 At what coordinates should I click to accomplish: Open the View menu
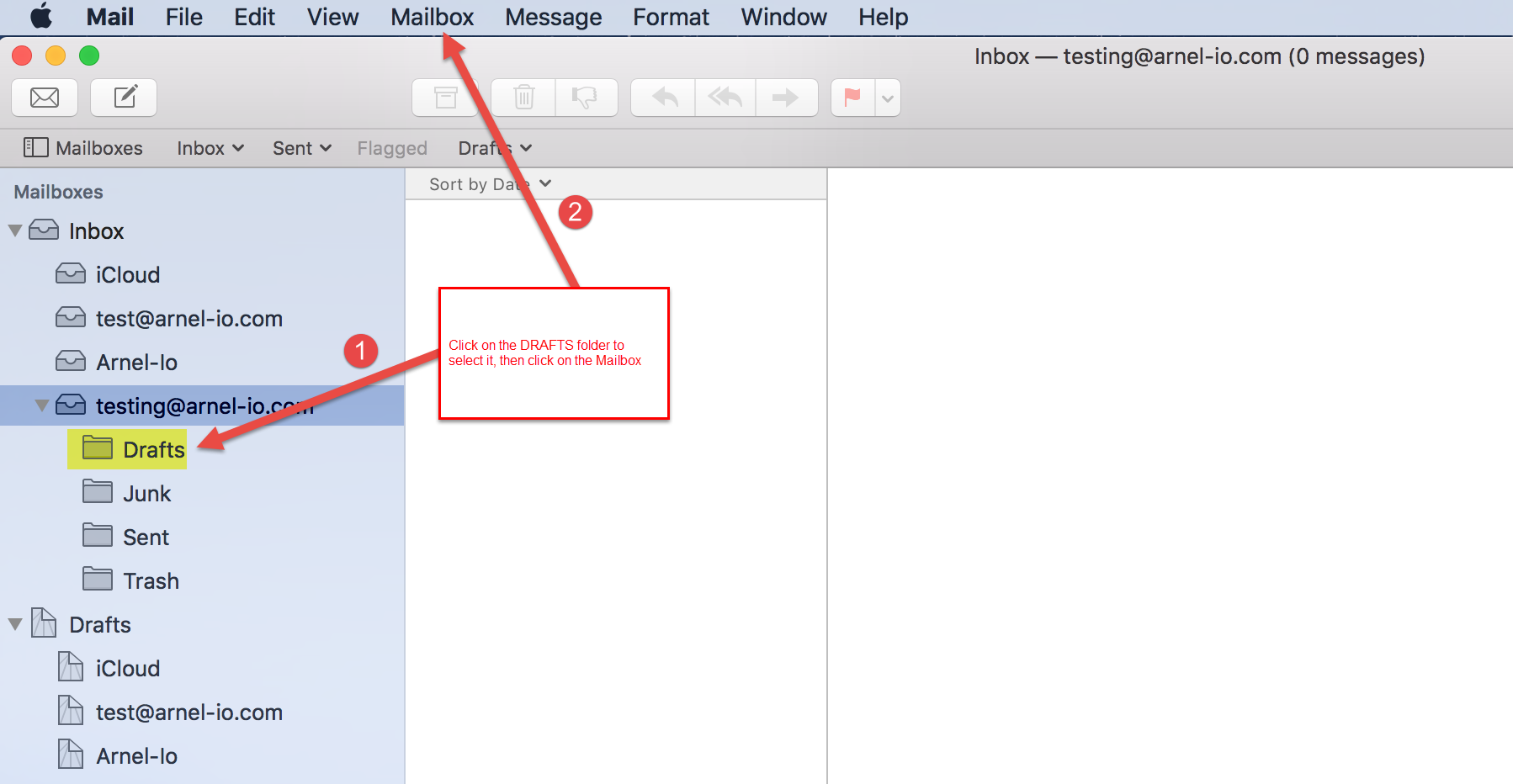[333, 17]
